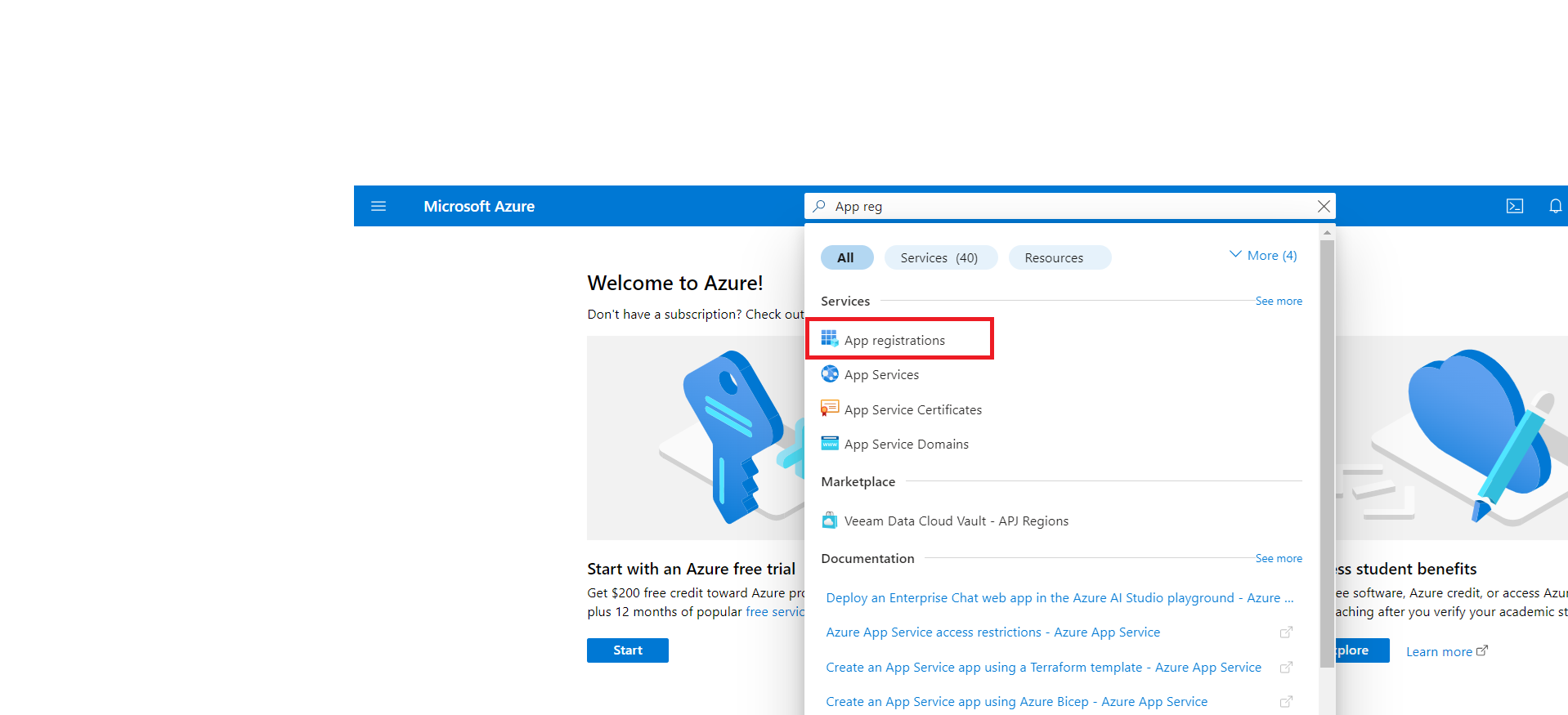1568x715 pixels.
Task: Click the cloud and pencil illustration
Action: click(x=1451, y=438)
